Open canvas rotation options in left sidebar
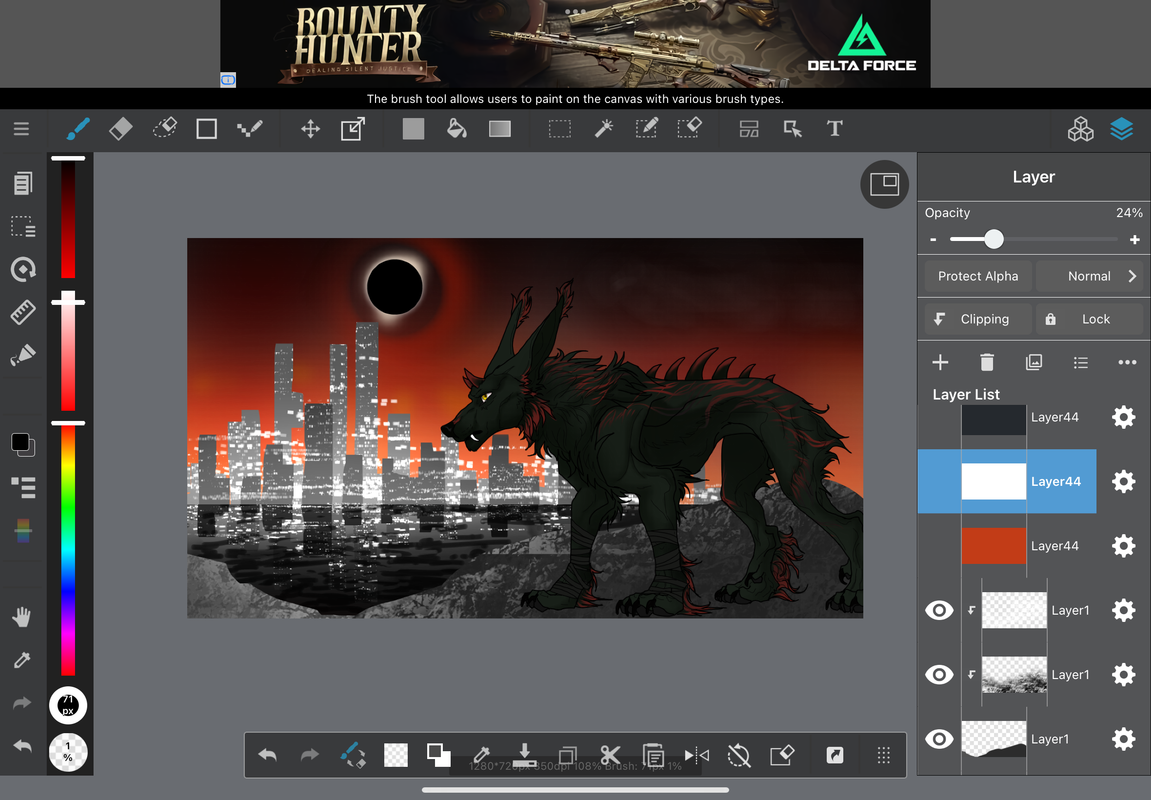The image size is (1151, 800). 23,269
